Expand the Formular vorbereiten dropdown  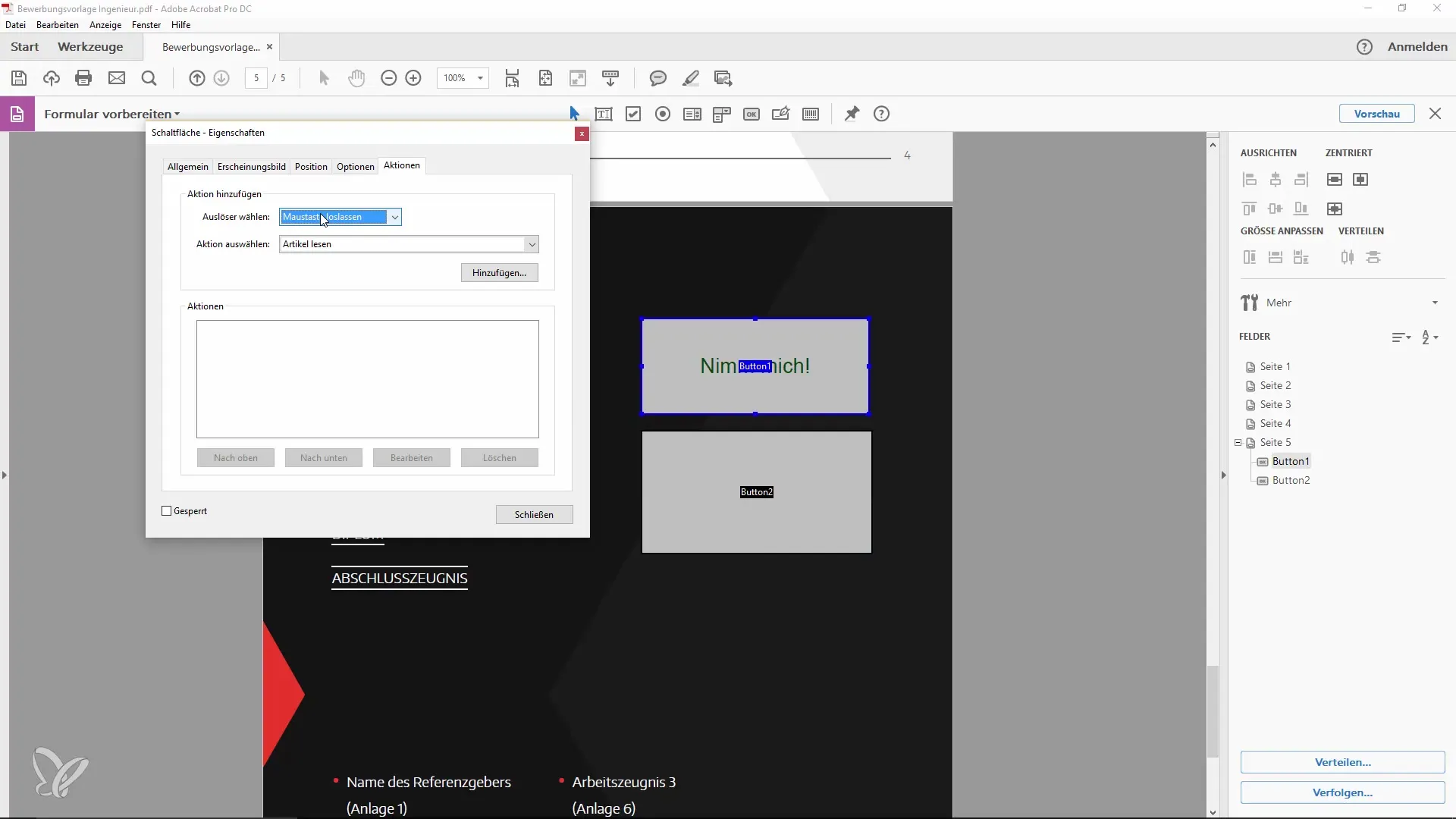coord(111,114)
